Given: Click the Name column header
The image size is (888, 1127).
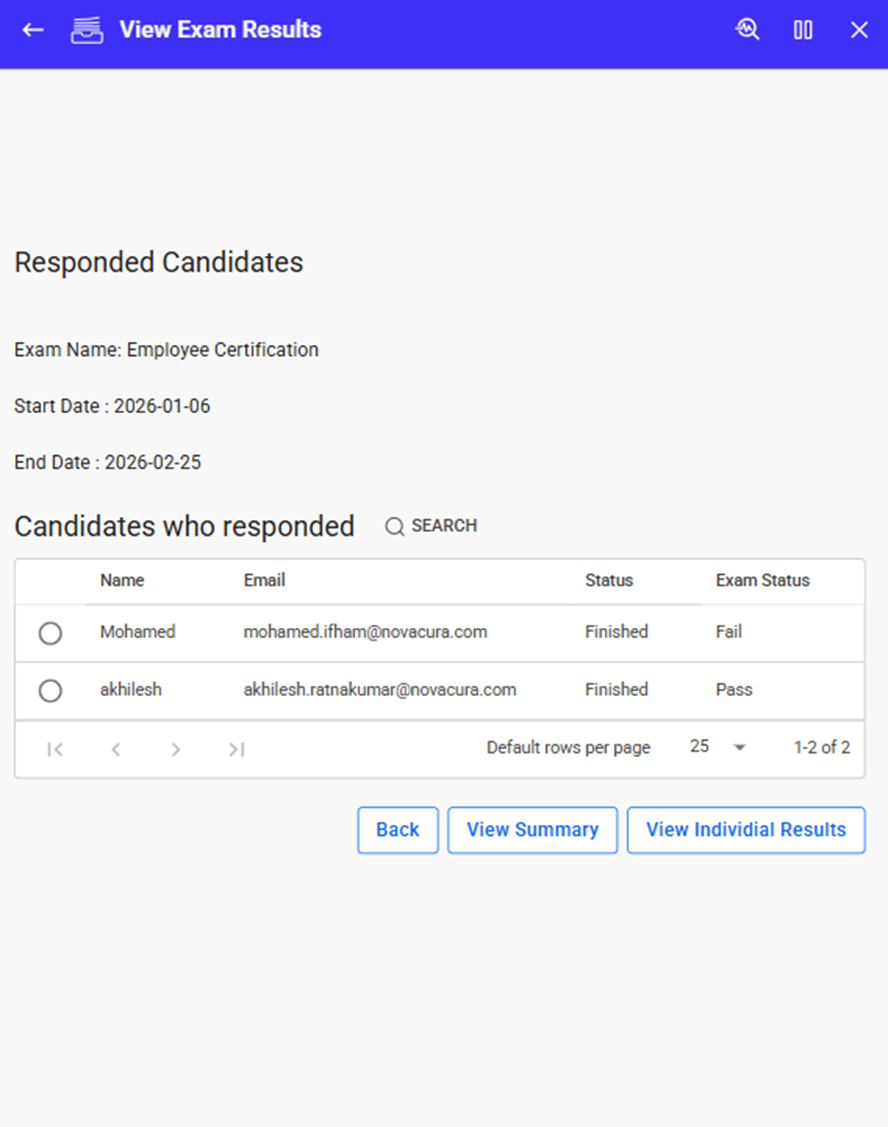Looking at the screenshot, I should (x=122, y=580).
